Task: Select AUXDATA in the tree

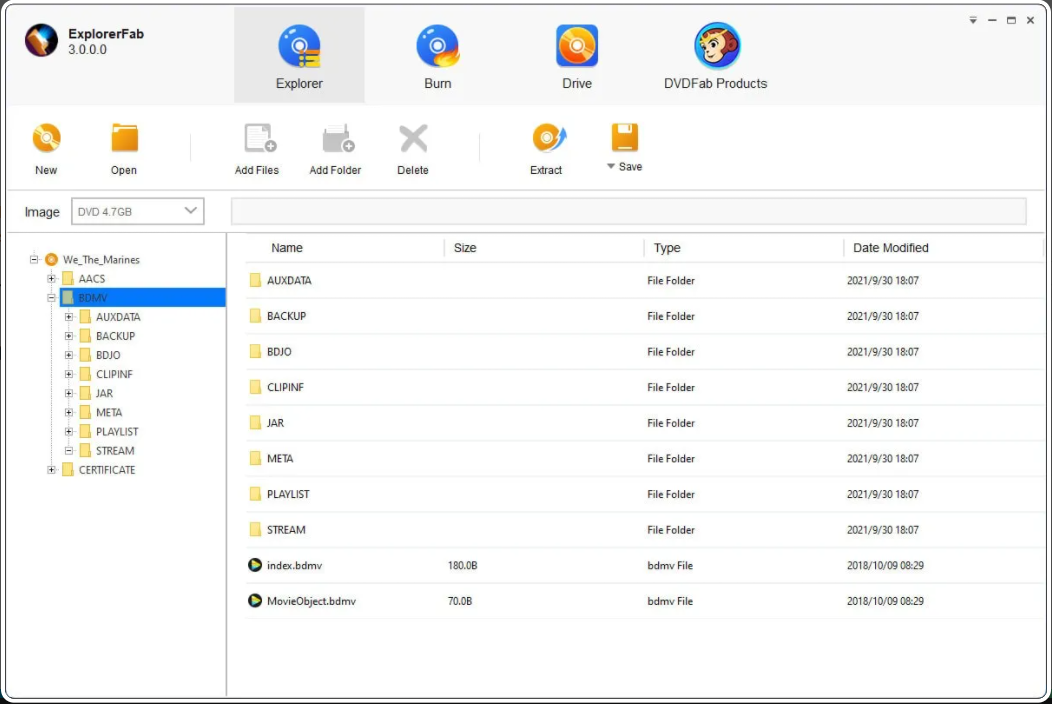Action: [118, 317]
